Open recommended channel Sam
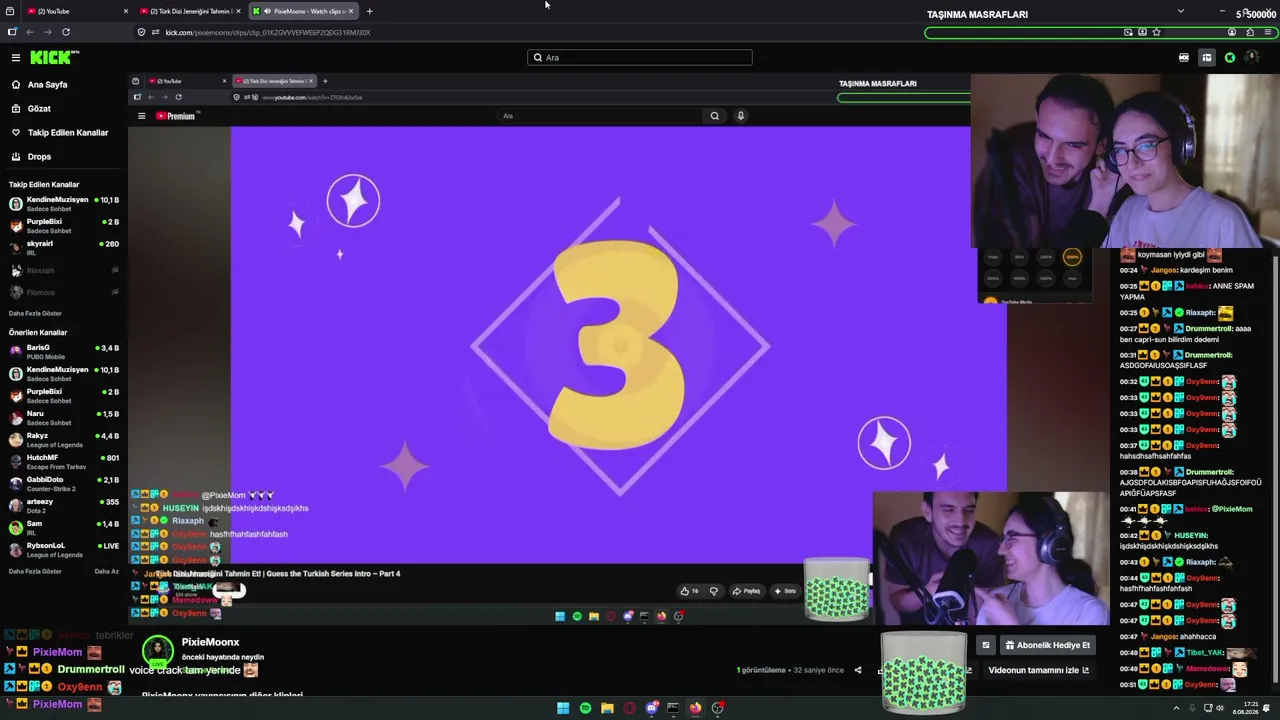Image resolution: width=1280 pixels, height=720 pixels. pyautogui.click(x=64, y=527)
